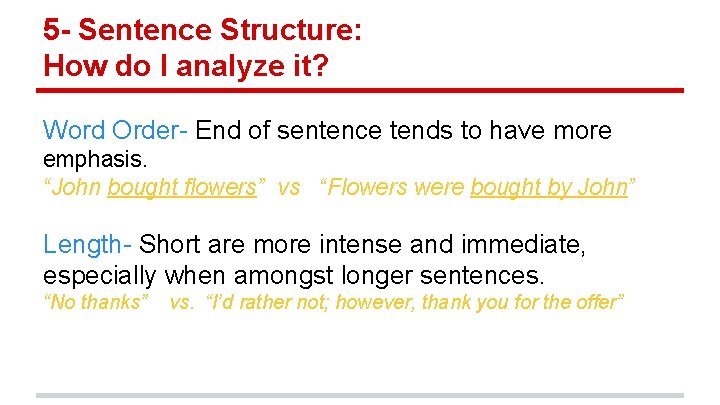Click the blue "Word Order-" label

(116, 131)
